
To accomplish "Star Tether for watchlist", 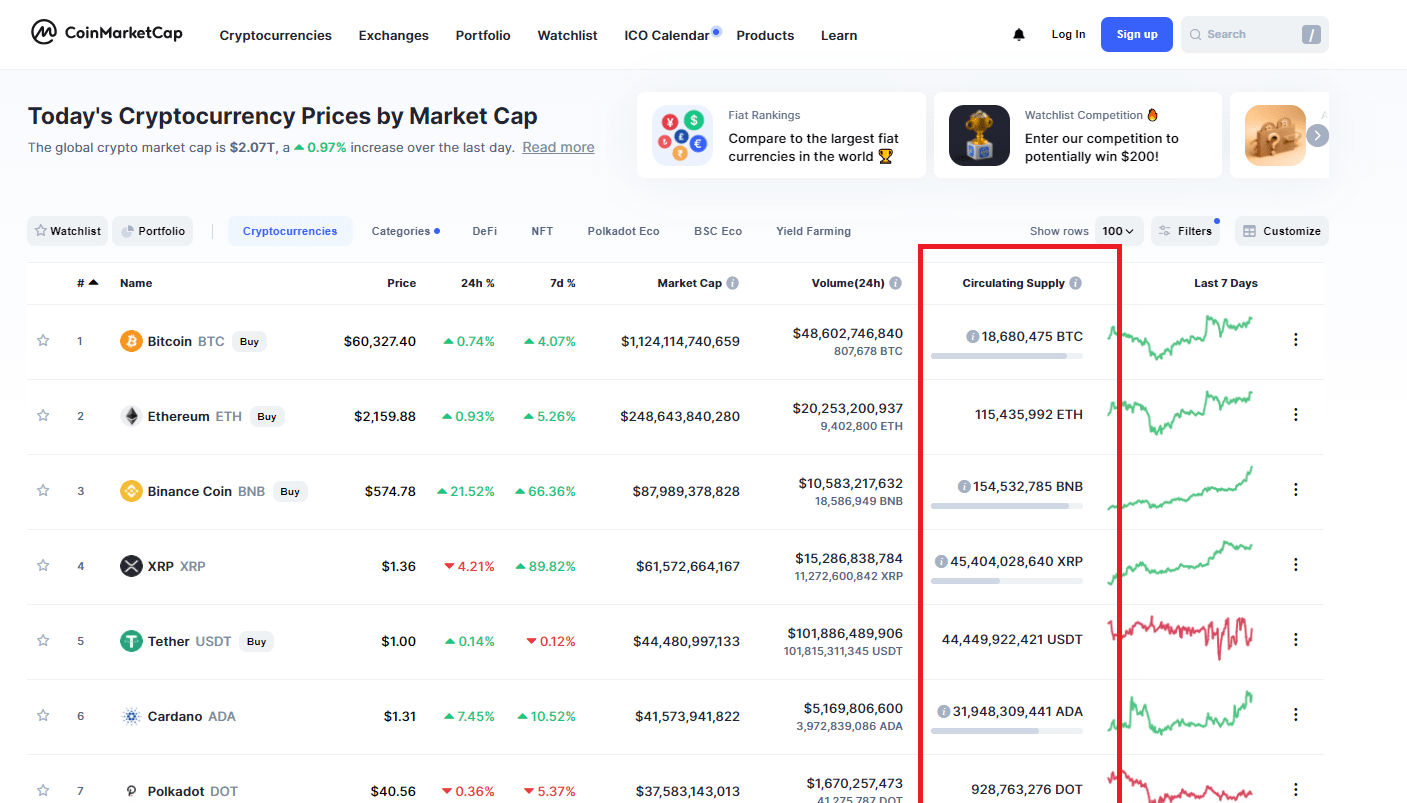I will pos(43,640).
